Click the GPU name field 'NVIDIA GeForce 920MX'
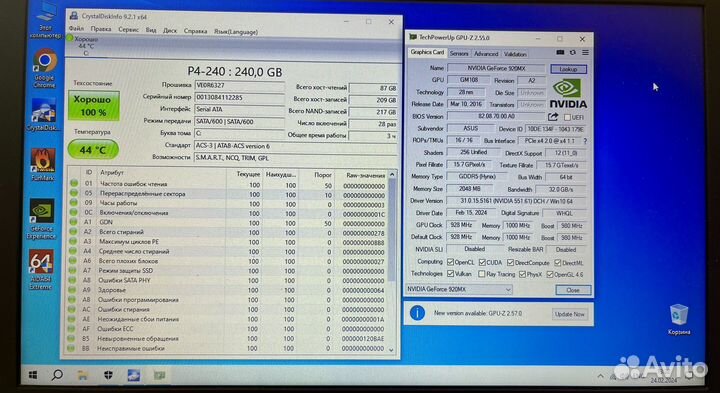Screen dimensions: 720x393 496,68
